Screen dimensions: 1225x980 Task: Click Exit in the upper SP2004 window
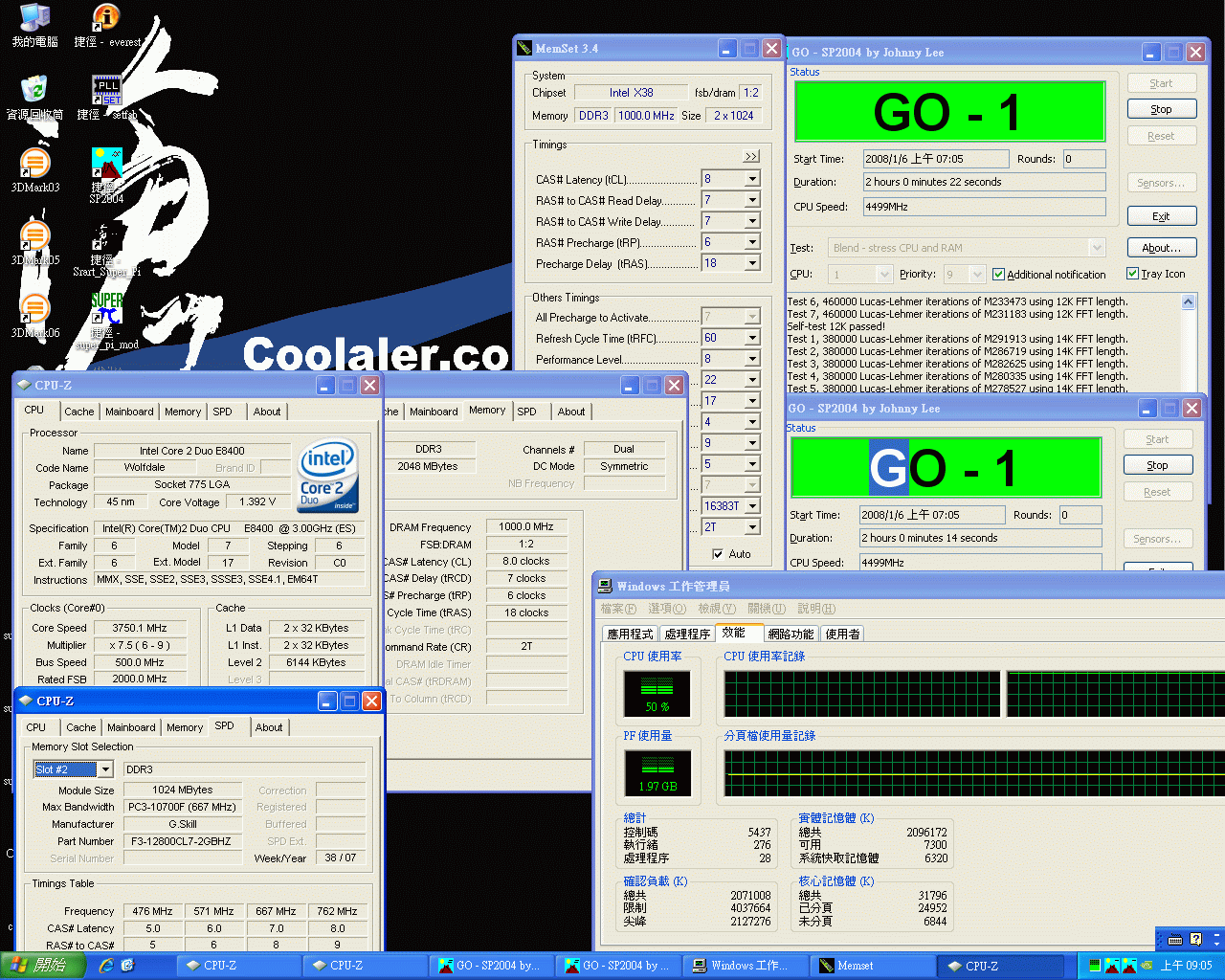coord(1161,216)
